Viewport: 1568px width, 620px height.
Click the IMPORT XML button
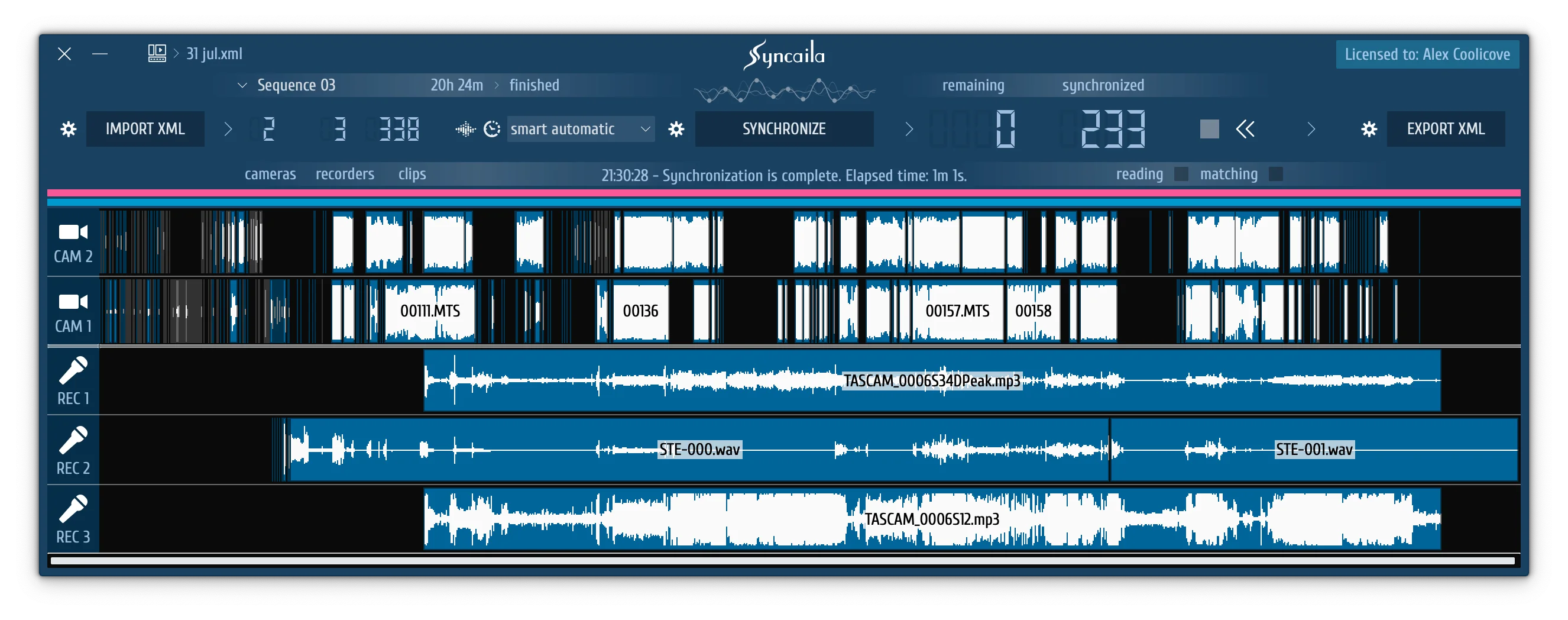(145, 129)
